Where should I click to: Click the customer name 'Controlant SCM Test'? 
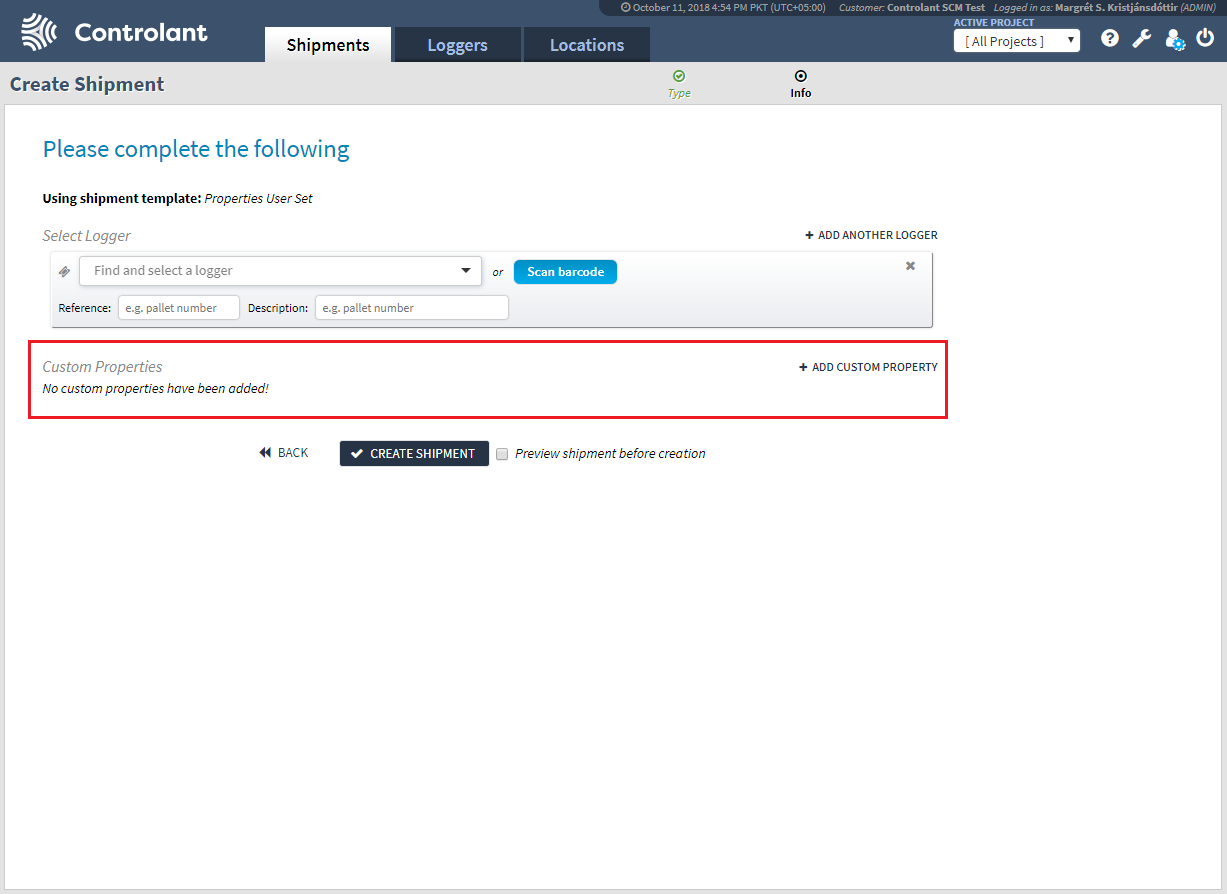coord(936,7)
